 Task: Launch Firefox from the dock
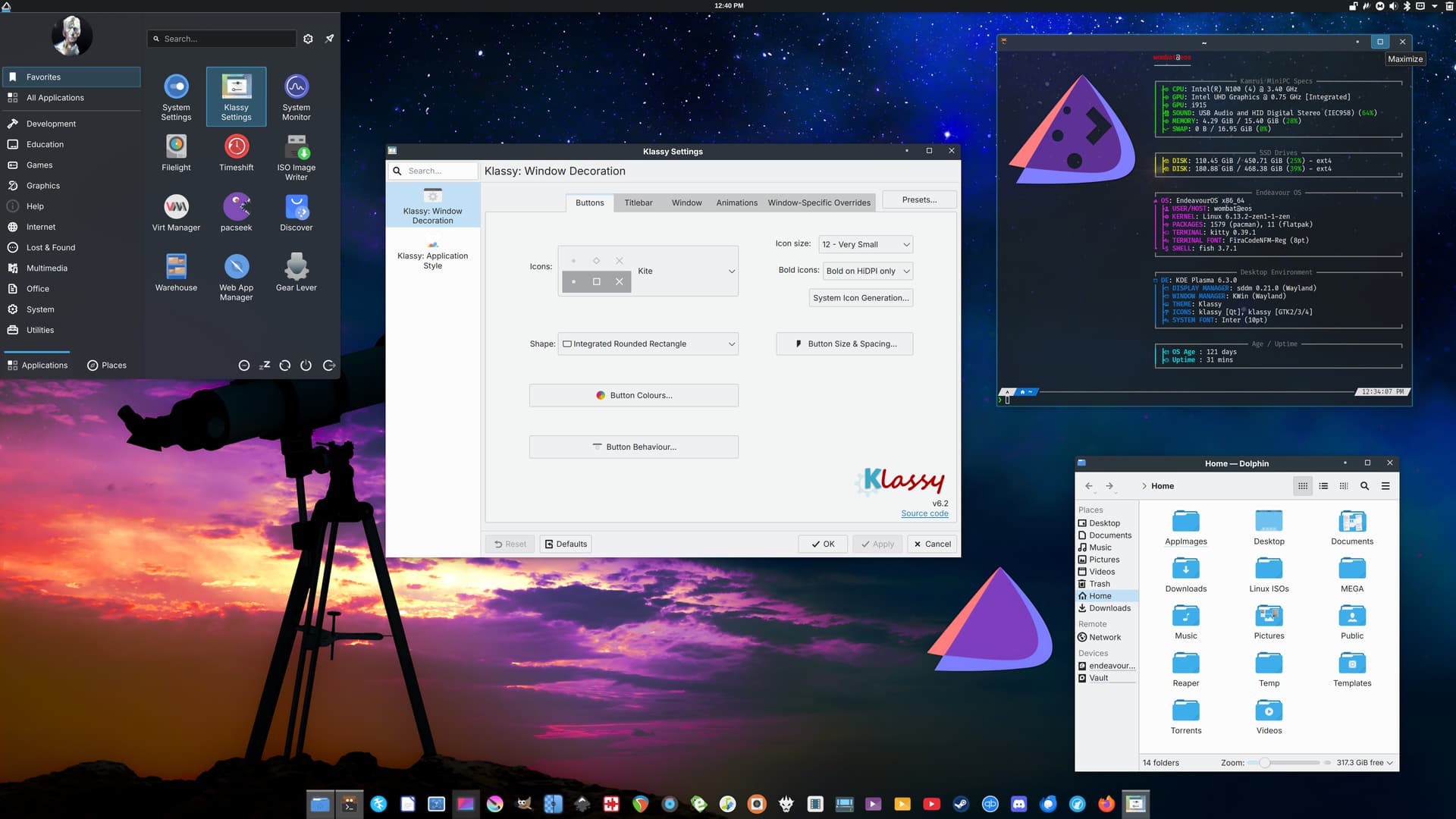[1106, 804]
